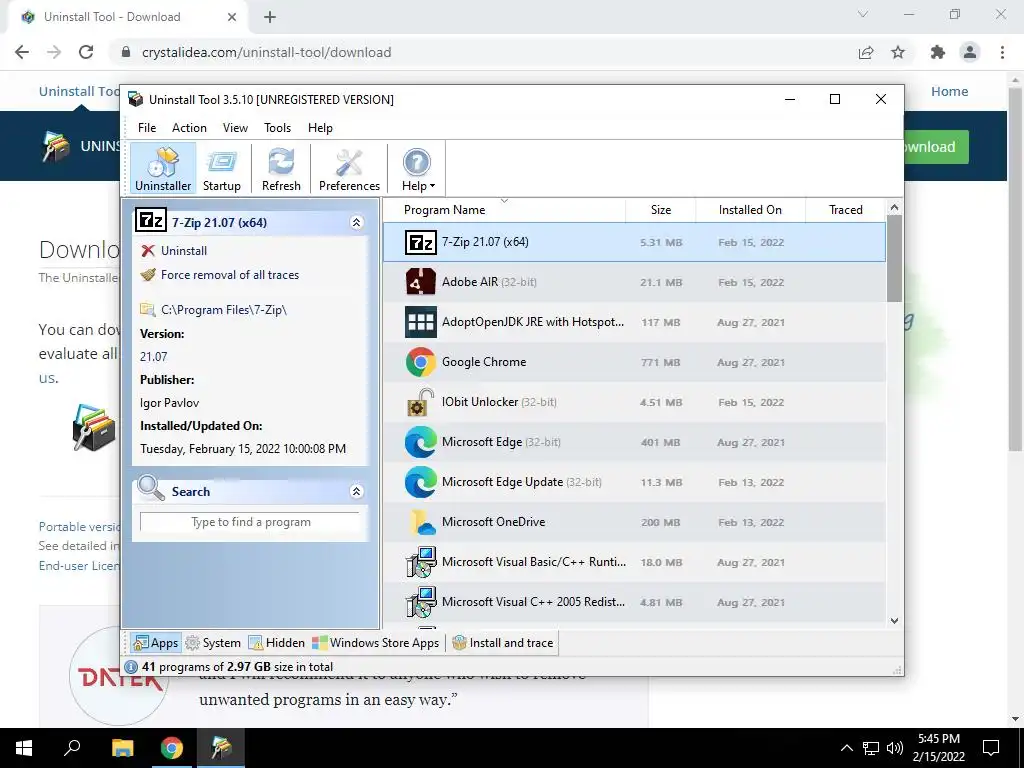
Task: Open the Uninstaller toolbar view
Action: 163,169
